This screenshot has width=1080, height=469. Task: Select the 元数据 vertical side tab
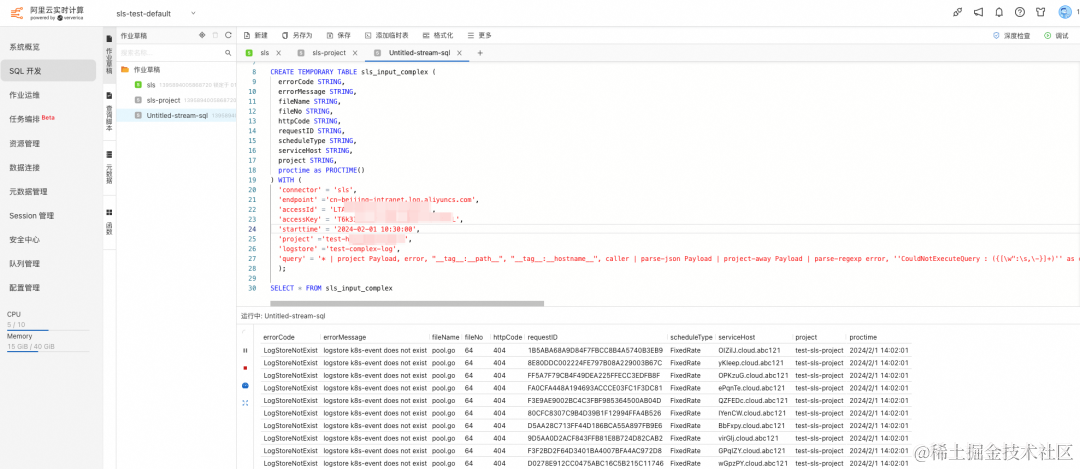(x=109, y=169)
